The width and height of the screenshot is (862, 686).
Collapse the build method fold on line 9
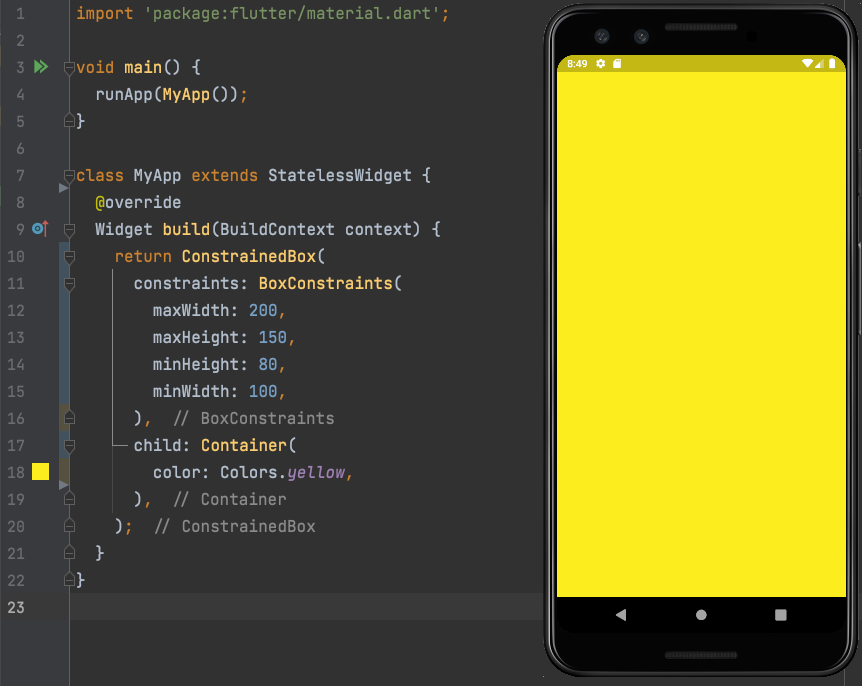(x=69, y=230)
